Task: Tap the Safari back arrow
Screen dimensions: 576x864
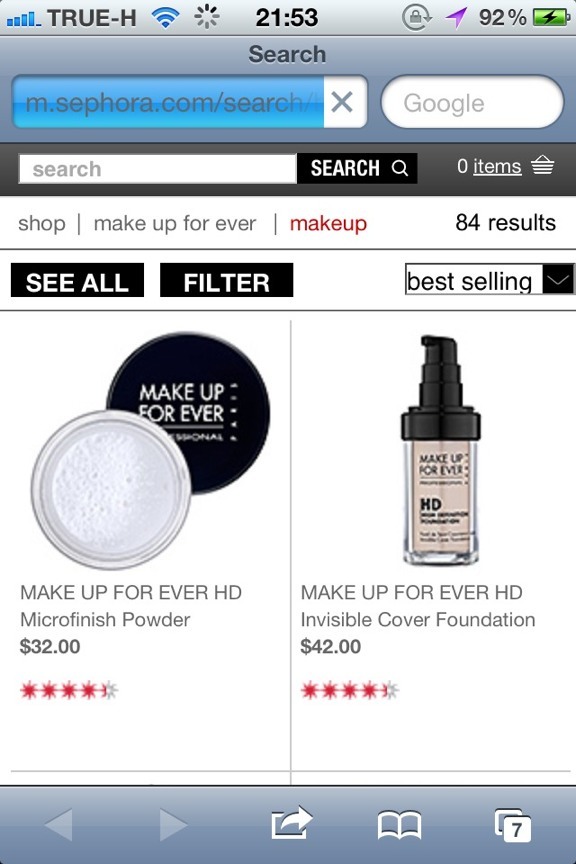Action: (x=58, y=825)
